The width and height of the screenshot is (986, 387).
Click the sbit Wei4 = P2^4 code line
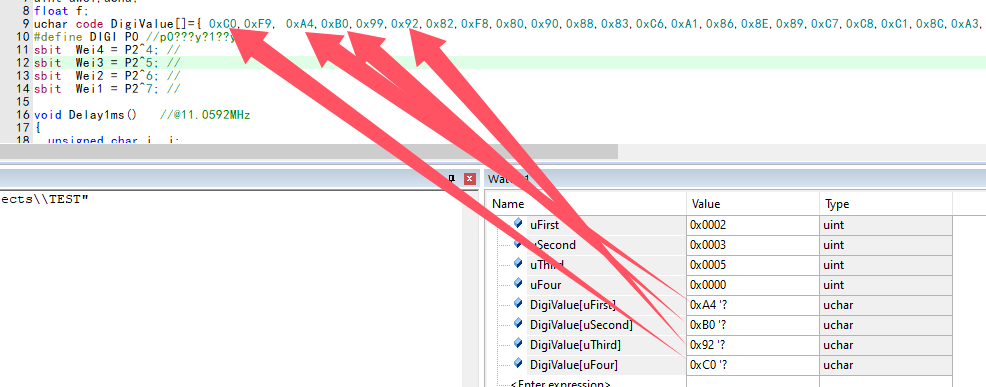108,50
